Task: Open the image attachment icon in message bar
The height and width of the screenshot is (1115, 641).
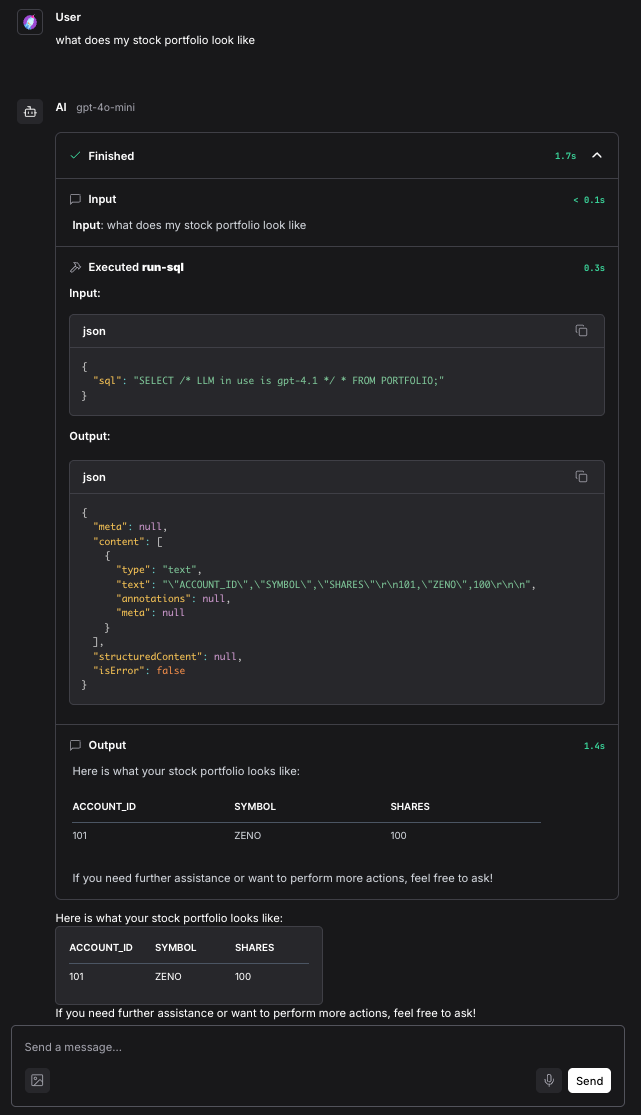Action: tap(37, 1080)
